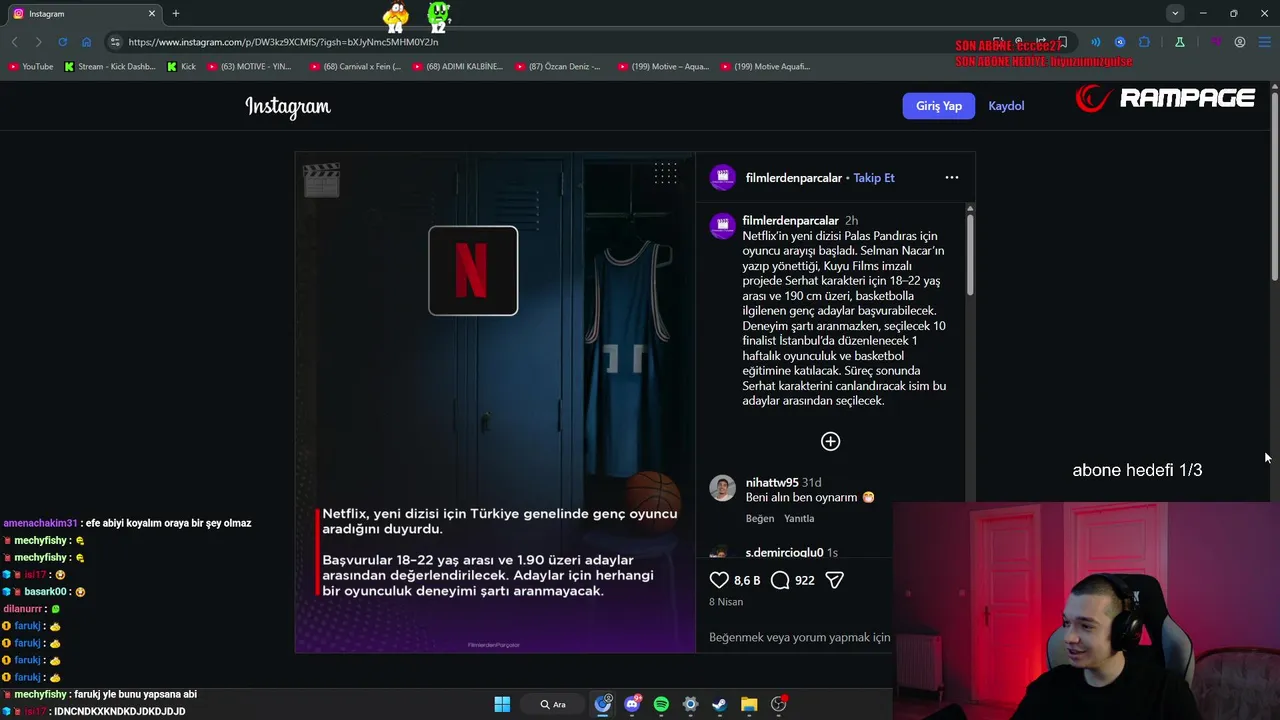Open the browser profile account icon
This screenshot has height=720, width=1280.
point(1240,42)
